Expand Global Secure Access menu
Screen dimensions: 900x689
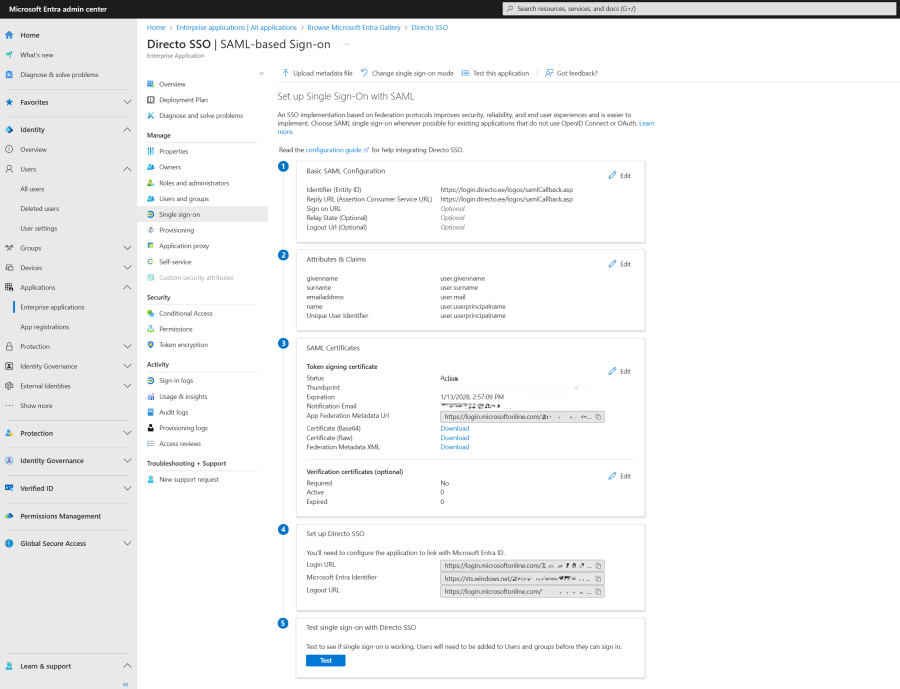127,544
